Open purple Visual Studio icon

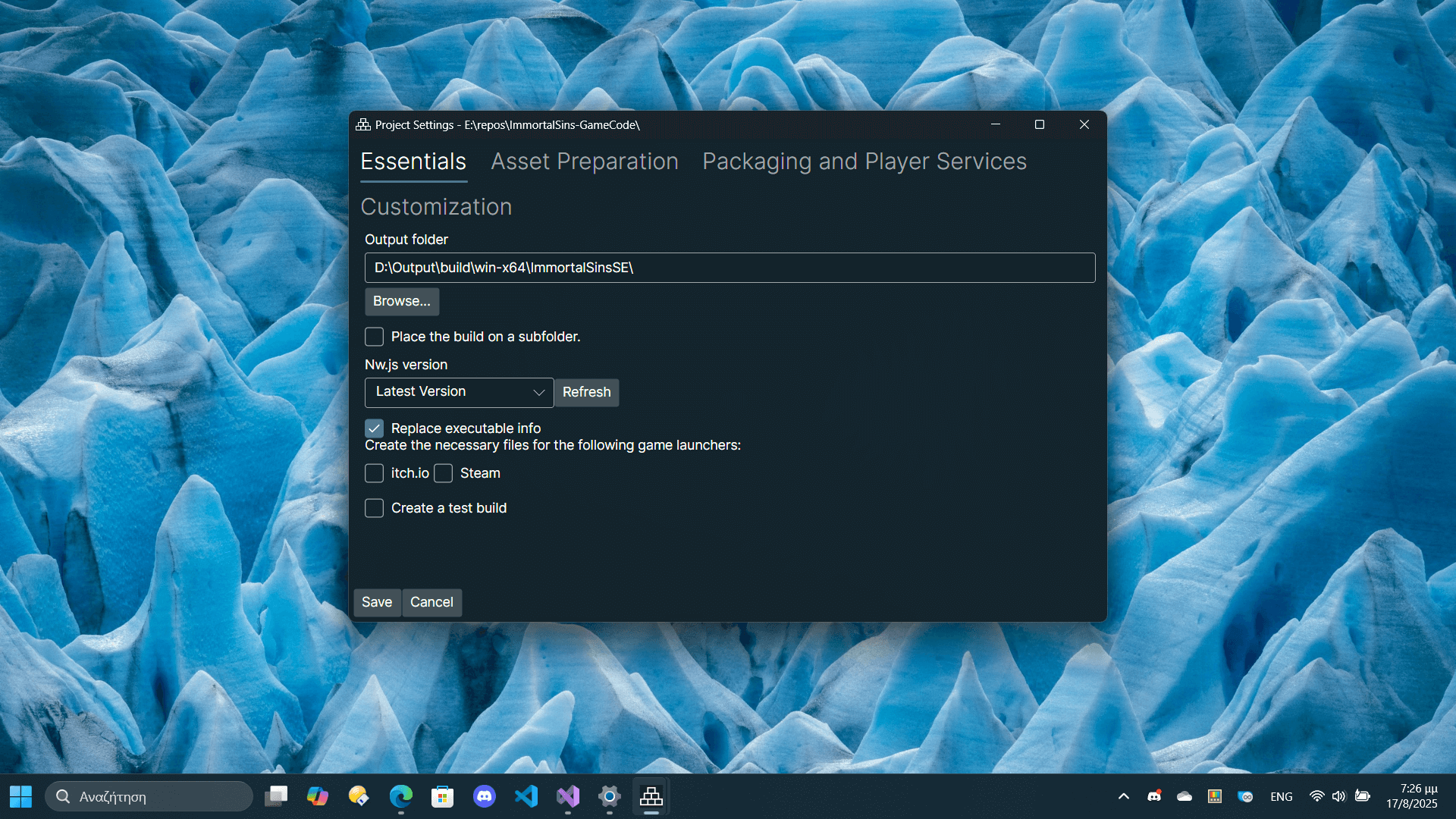click(568, 796)
